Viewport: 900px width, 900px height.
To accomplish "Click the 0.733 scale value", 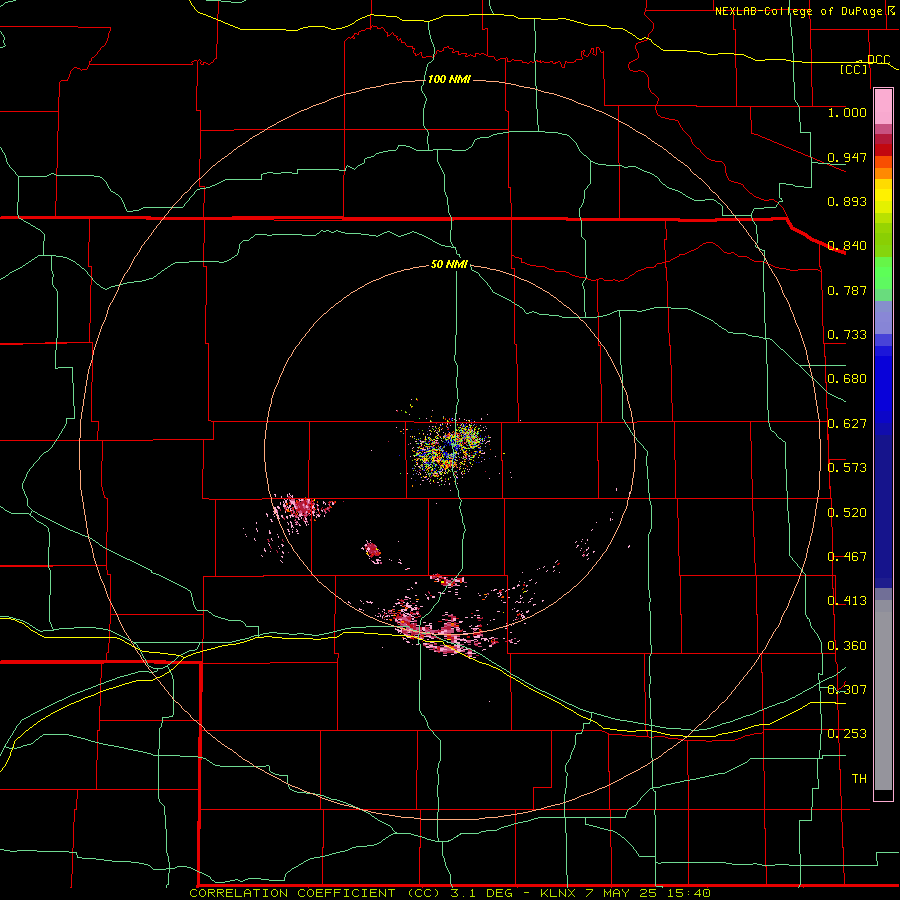I will pyautogui.click(x=847, y=335).
